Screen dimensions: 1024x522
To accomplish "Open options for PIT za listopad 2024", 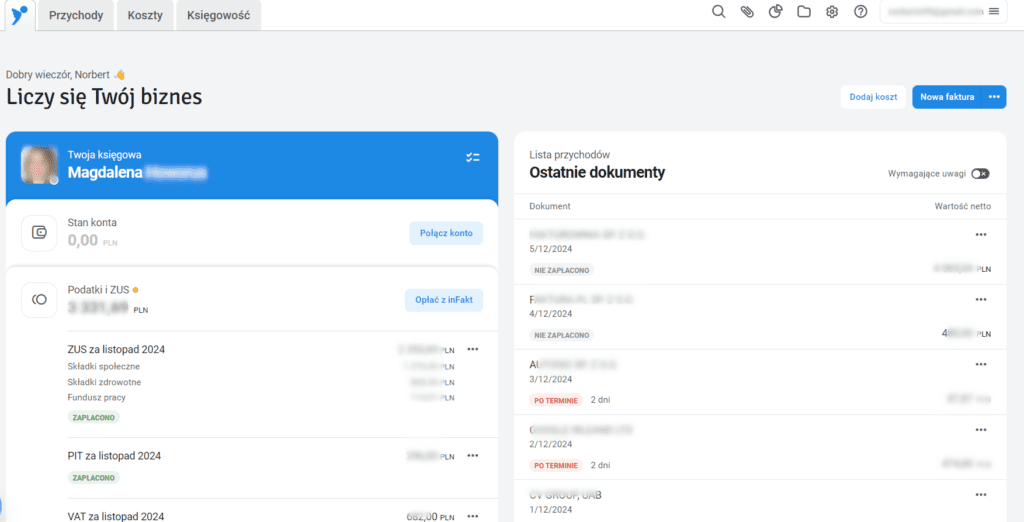I will click(473, 455).
